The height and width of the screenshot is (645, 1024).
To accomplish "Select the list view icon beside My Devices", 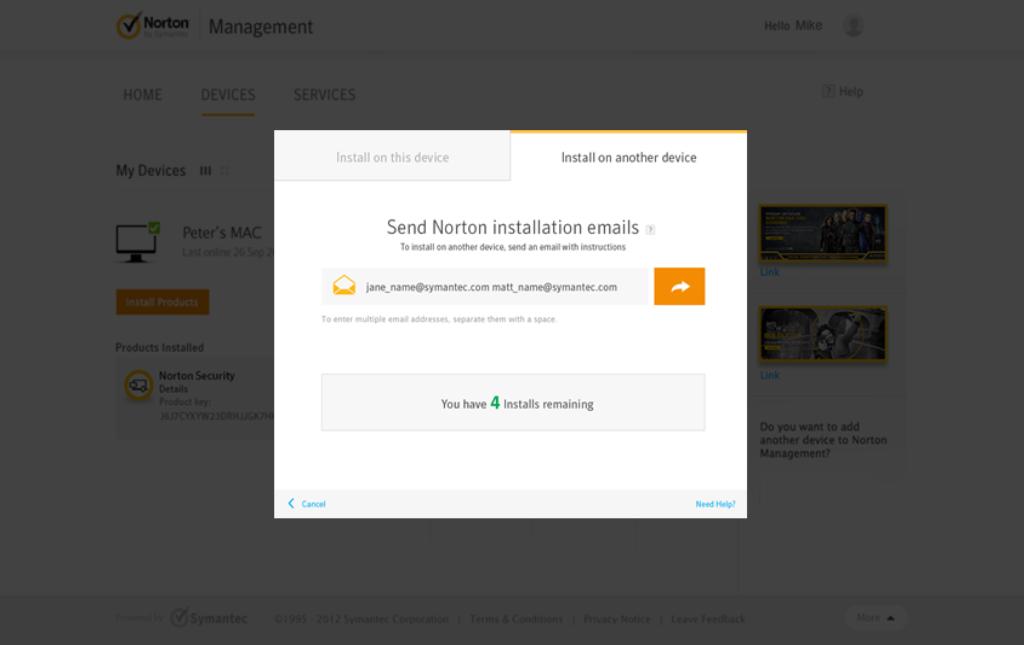I will click(205, 171).
